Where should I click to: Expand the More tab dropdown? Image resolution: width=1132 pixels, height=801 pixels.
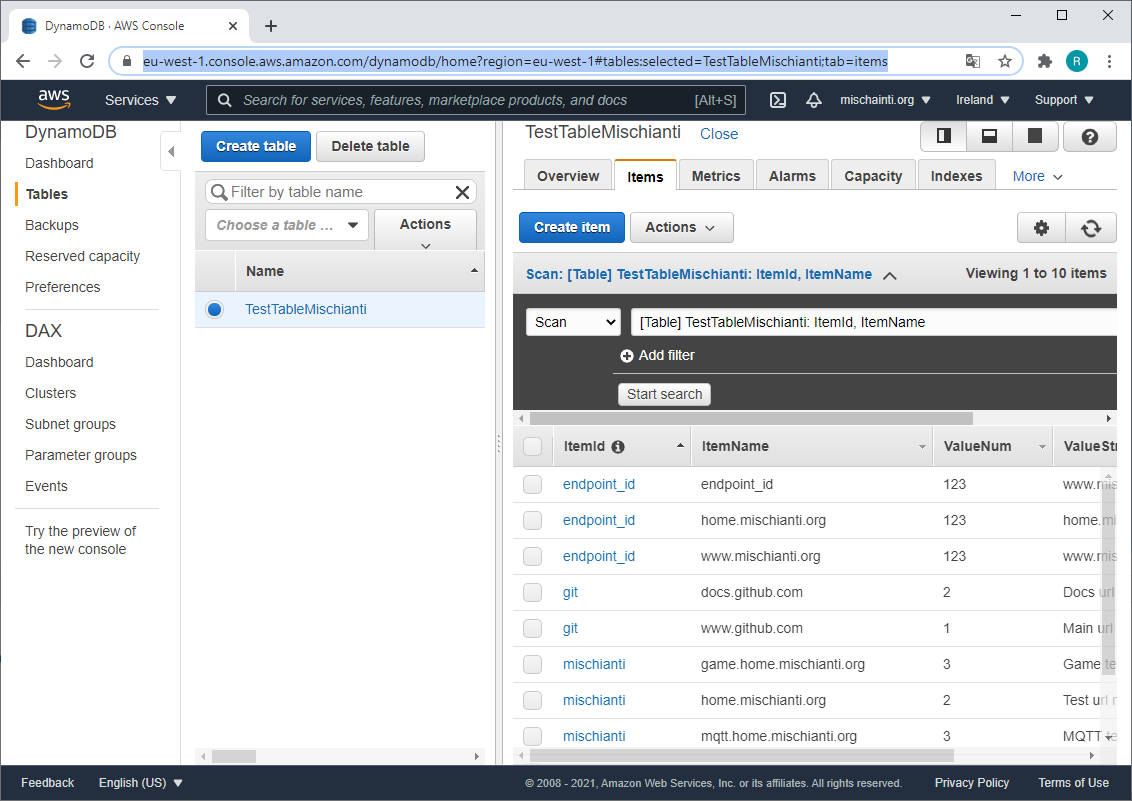point(1037,175)
